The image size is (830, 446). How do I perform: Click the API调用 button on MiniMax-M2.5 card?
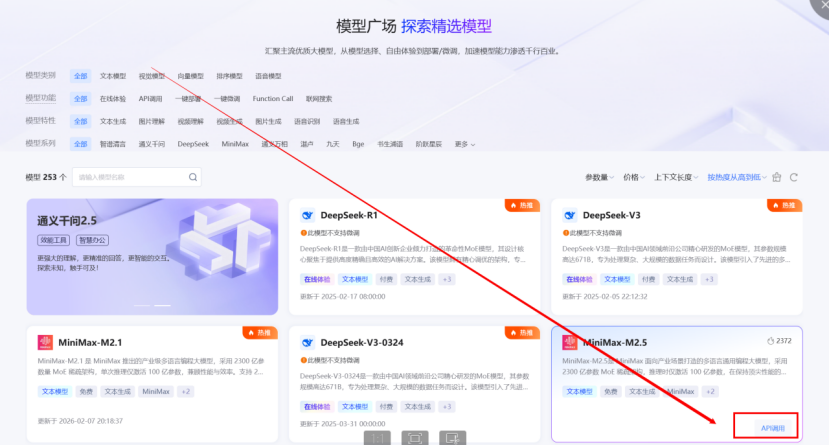pos(773,428)
